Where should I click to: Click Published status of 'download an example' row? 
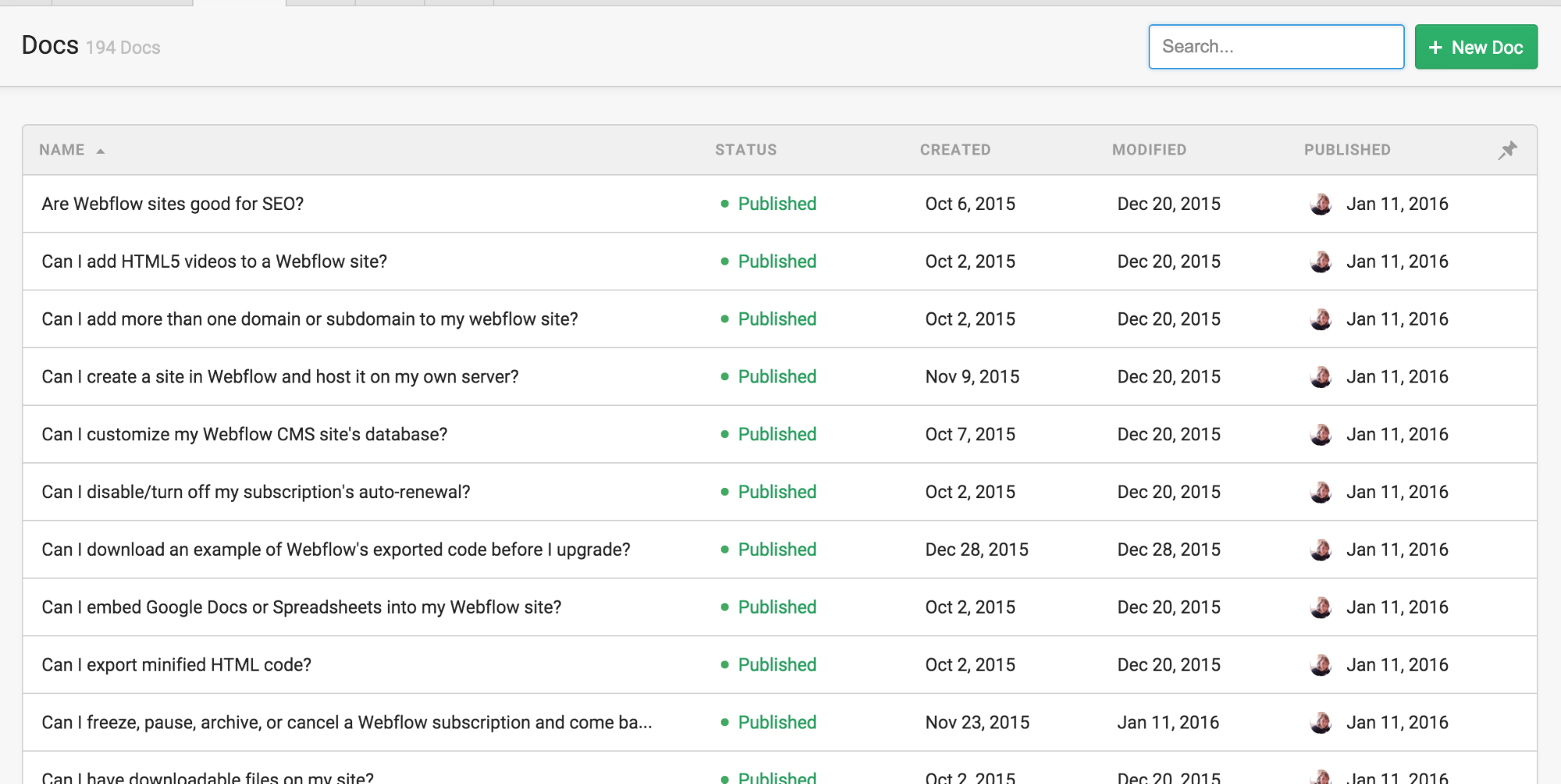tap(768, 550)
